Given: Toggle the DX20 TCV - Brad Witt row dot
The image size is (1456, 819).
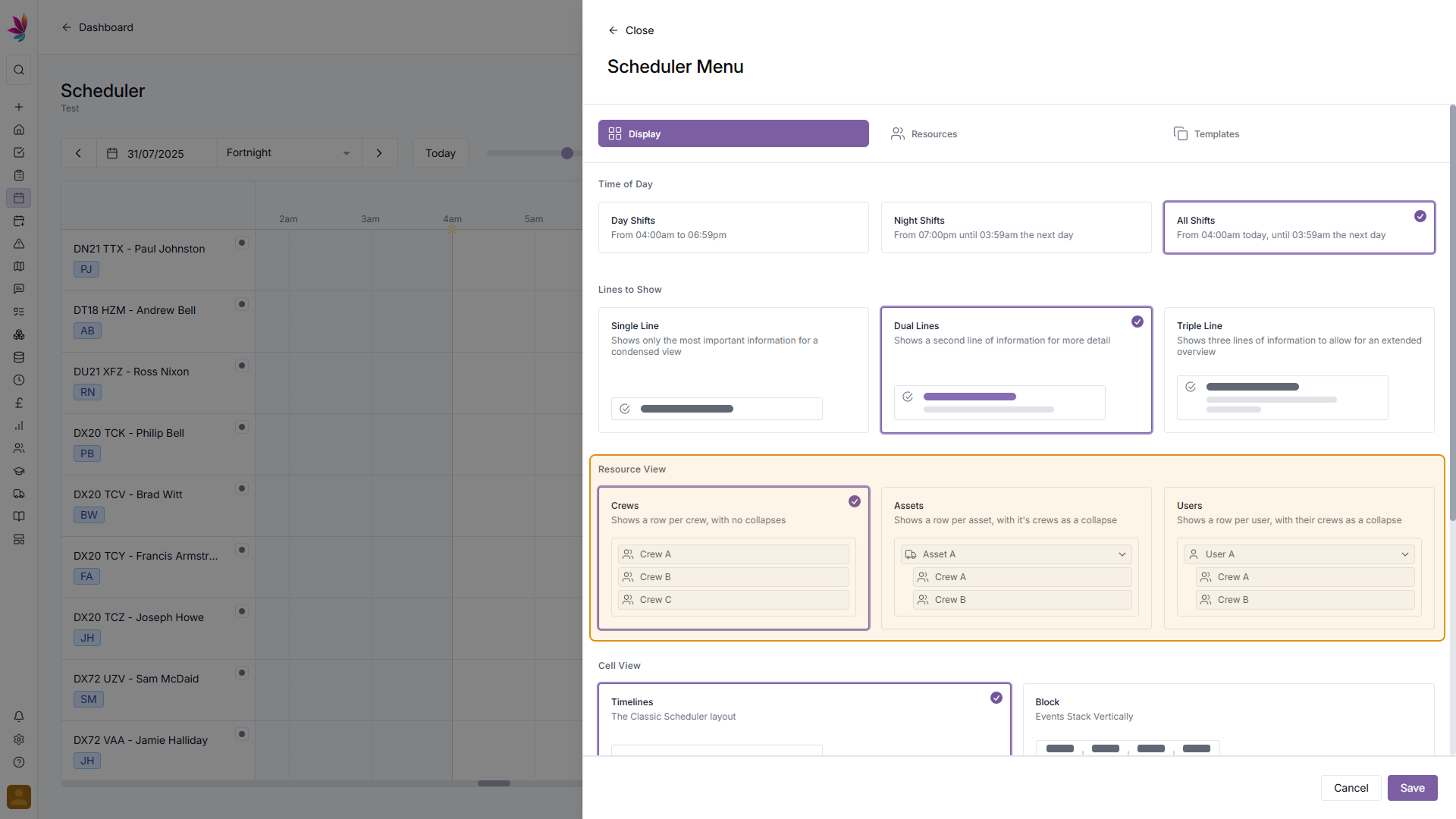Looking at the screenshot, I should (242, 488).
